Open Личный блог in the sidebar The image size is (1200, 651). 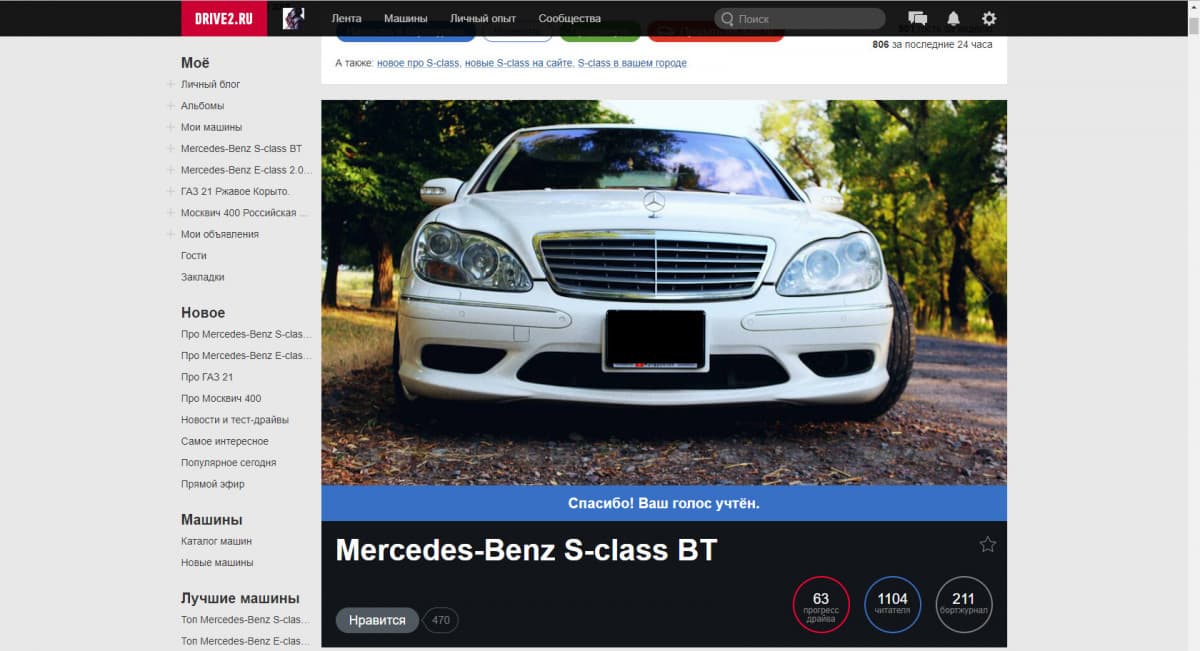(x=211, y=84)
